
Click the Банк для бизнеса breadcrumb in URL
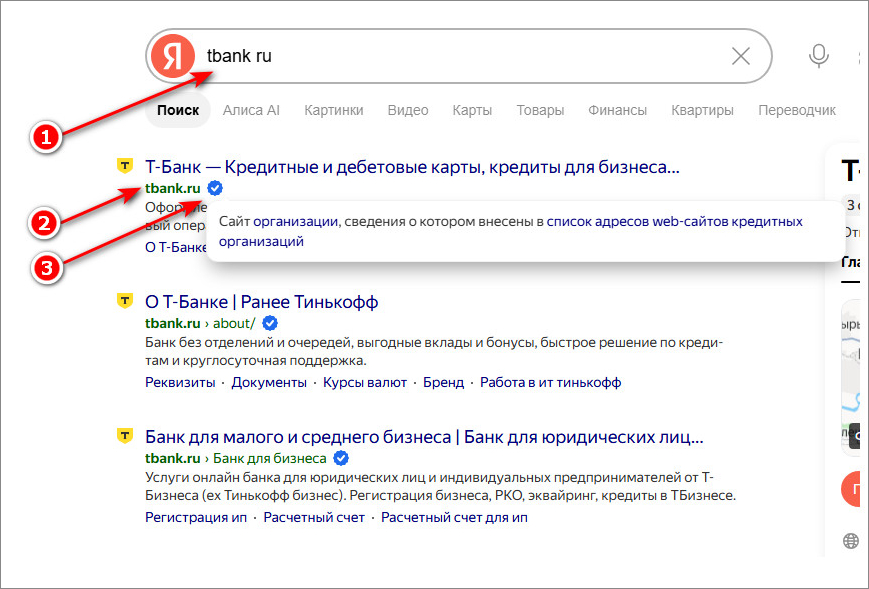point(270,458)
